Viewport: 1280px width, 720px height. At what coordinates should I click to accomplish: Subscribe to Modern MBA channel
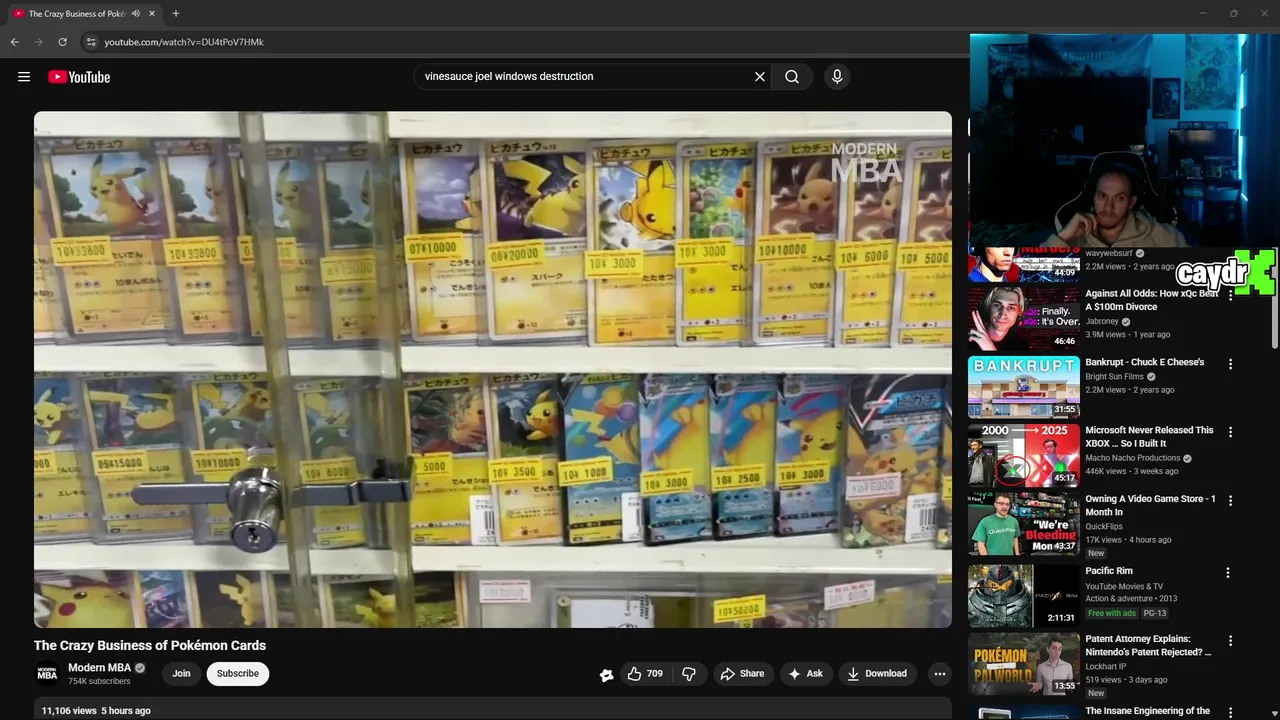238,674
